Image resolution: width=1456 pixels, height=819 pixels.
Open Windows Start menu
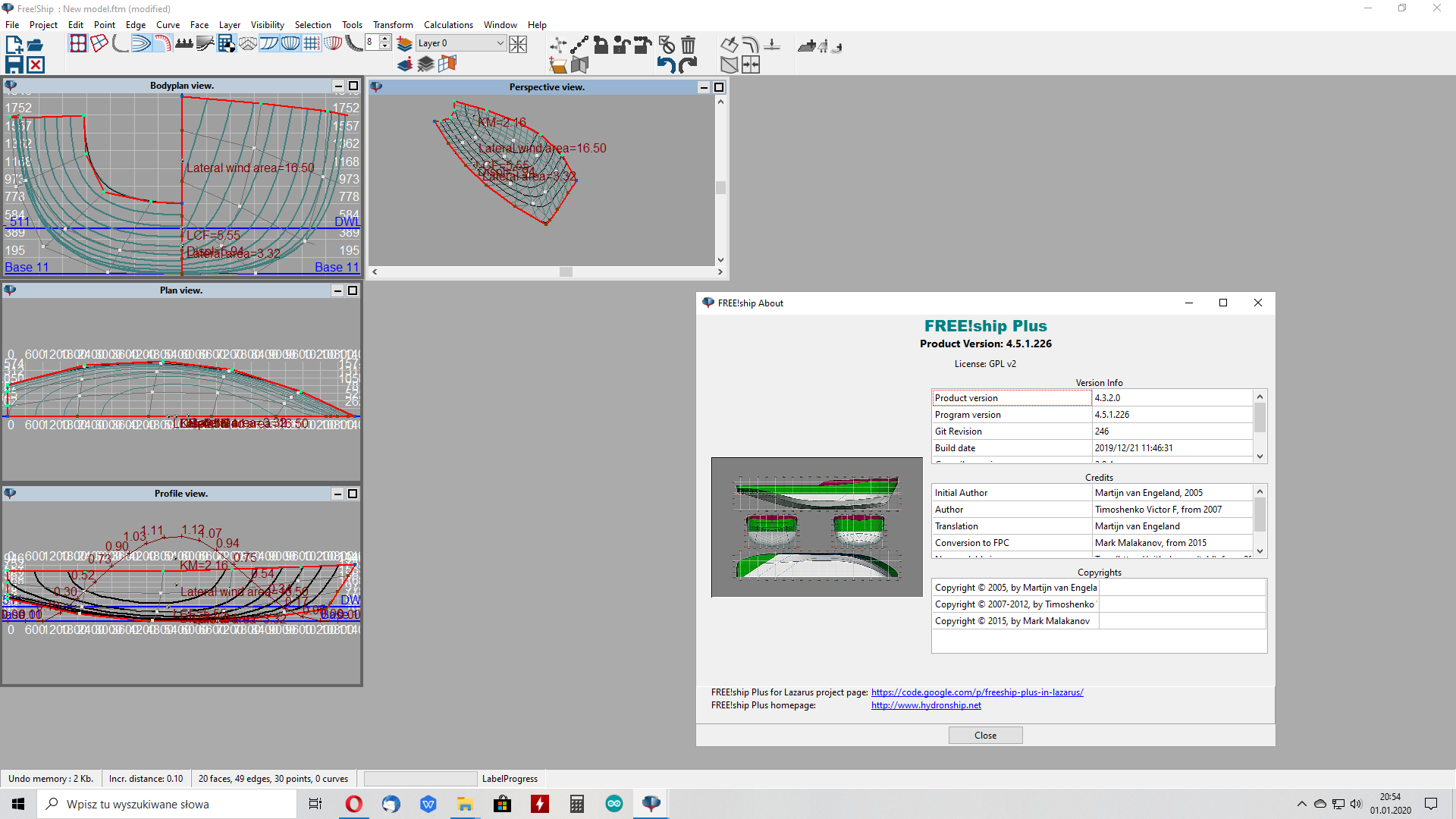pyautogui.click(x=18, y=804)
